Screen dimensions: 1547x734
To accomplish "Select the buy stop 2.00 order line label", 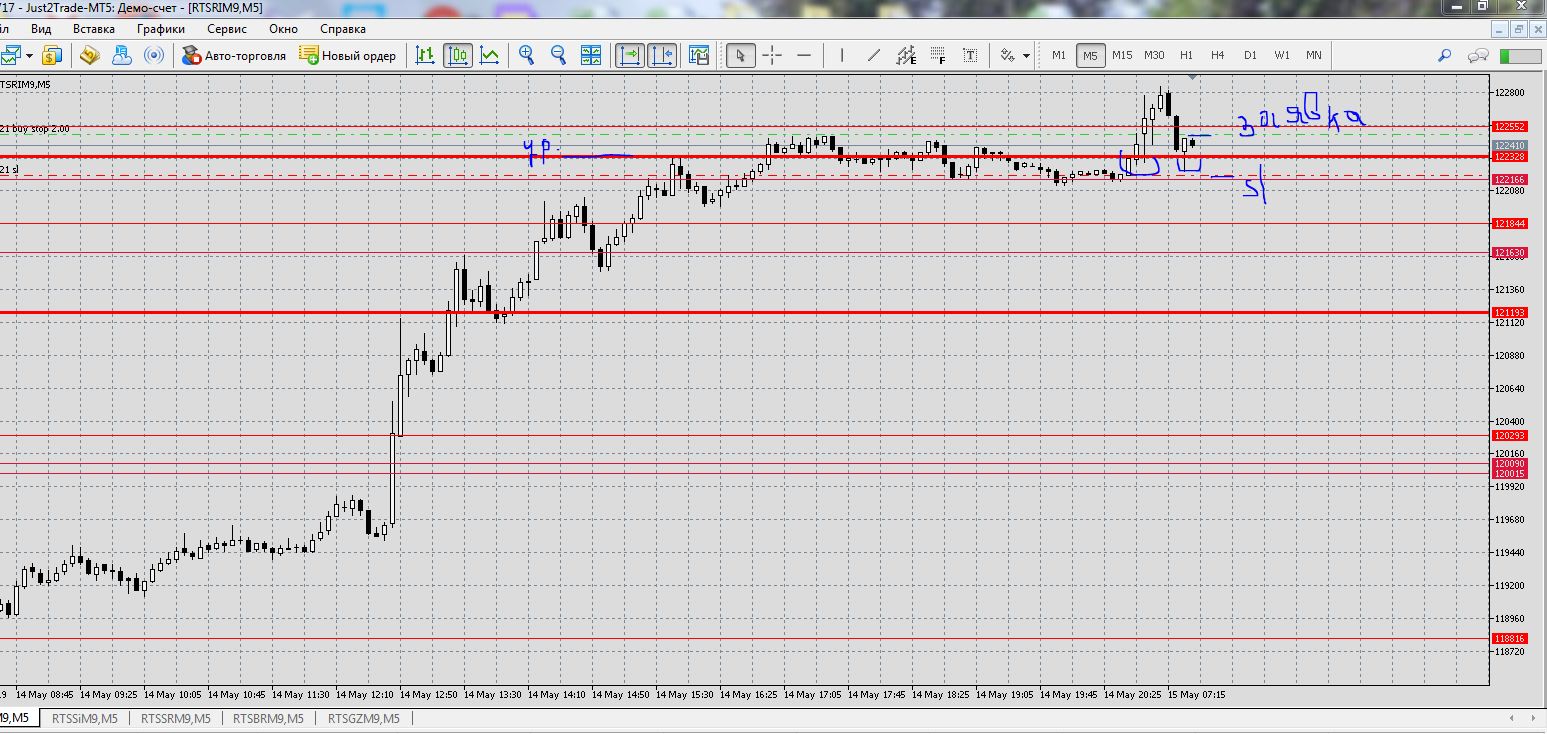I will 35,129.
